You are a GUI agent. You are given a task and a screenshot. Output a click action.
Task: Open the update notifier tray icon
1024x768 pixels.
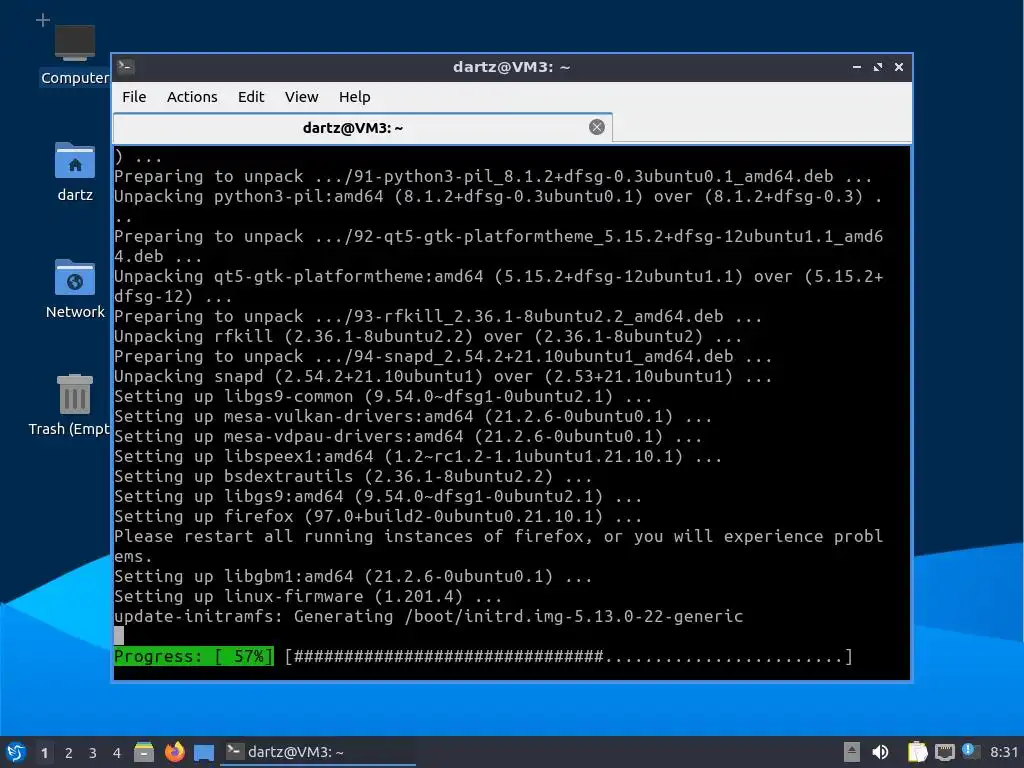click(970, 751)
